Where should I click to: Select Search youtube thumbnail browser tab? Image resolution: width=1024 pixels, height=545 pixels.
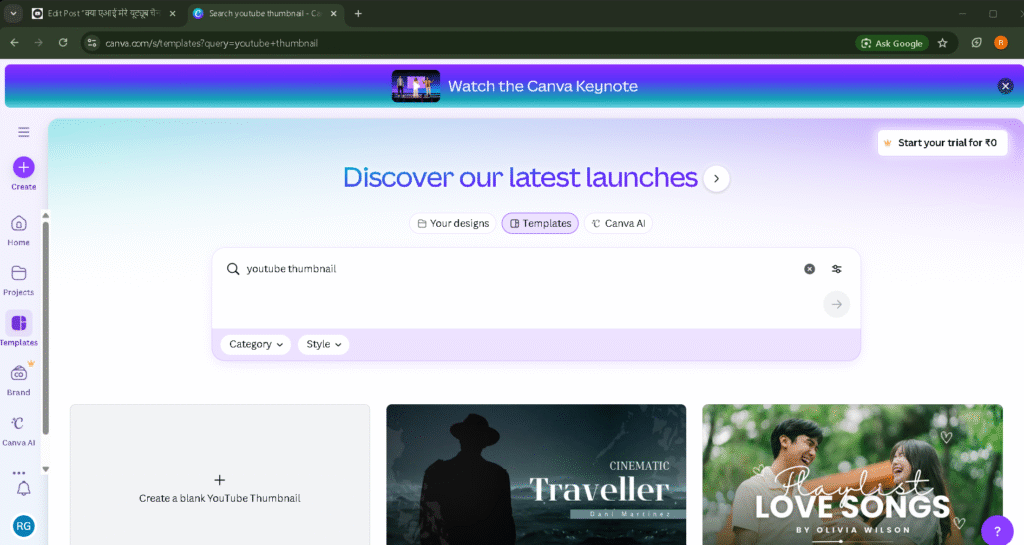[x=265, y=14]
